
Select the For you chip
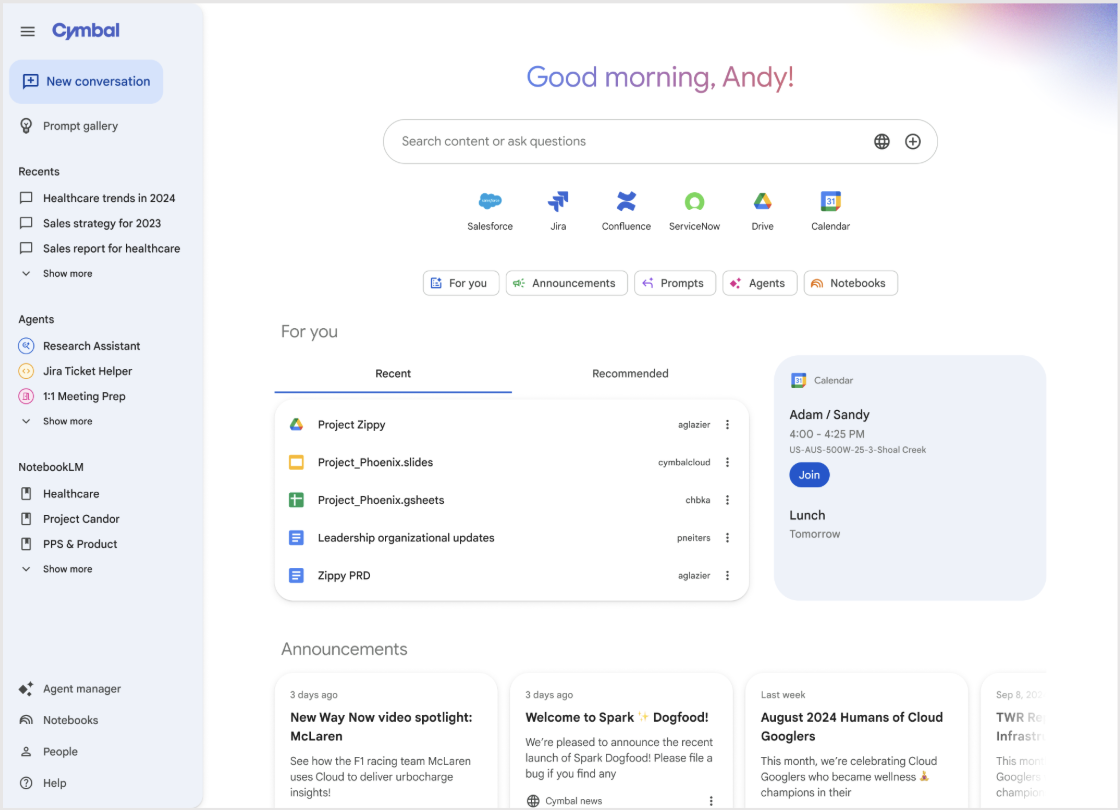coord(461,283)
